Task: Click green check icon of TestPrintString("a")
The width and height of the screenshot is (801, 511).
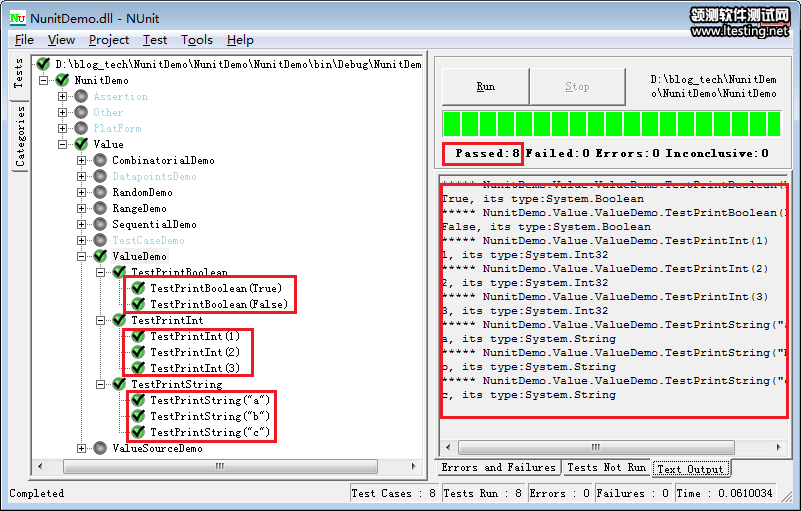Action: [138, 400]
